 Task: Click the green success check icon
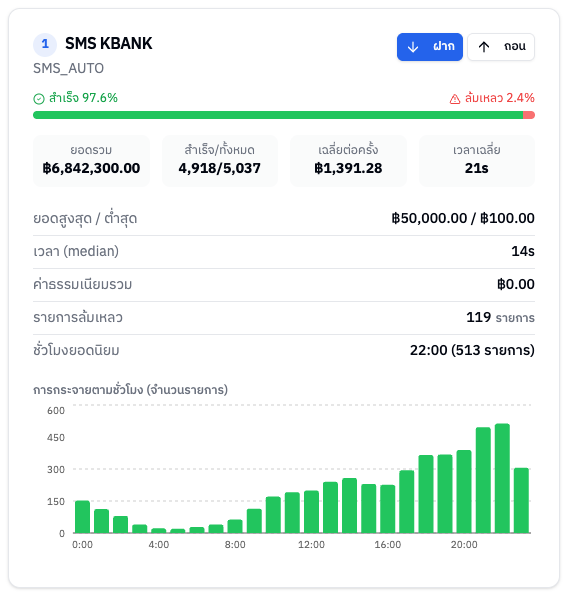click(x=39, y=99)
